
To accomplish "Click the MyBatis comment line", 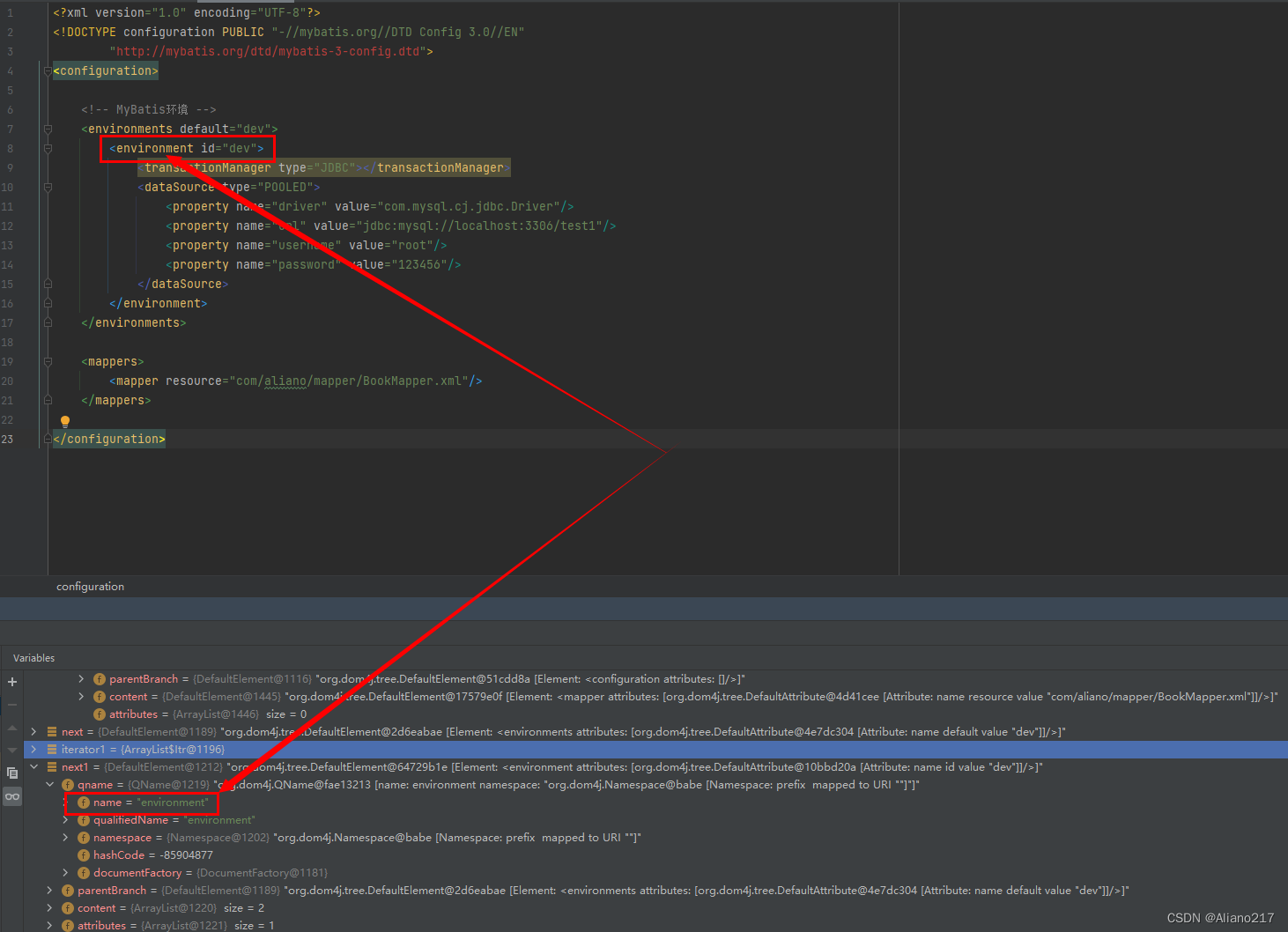I will pos(149,110).
